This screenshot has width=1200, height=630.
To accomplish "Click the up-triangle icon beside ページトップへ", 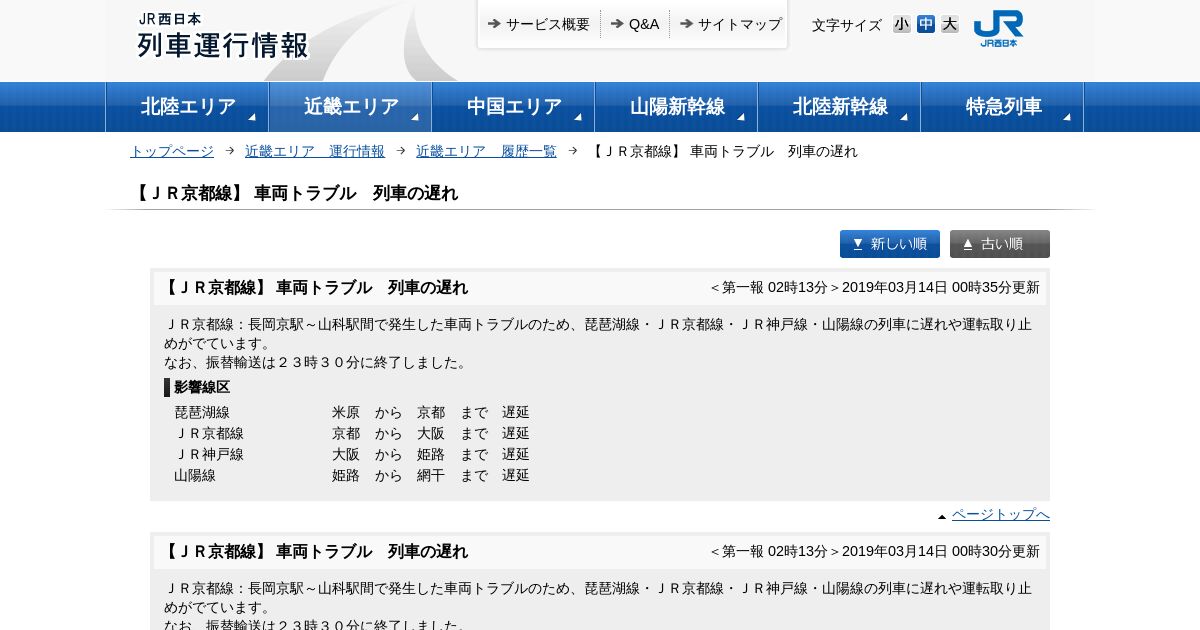I will tap(942, 517).
